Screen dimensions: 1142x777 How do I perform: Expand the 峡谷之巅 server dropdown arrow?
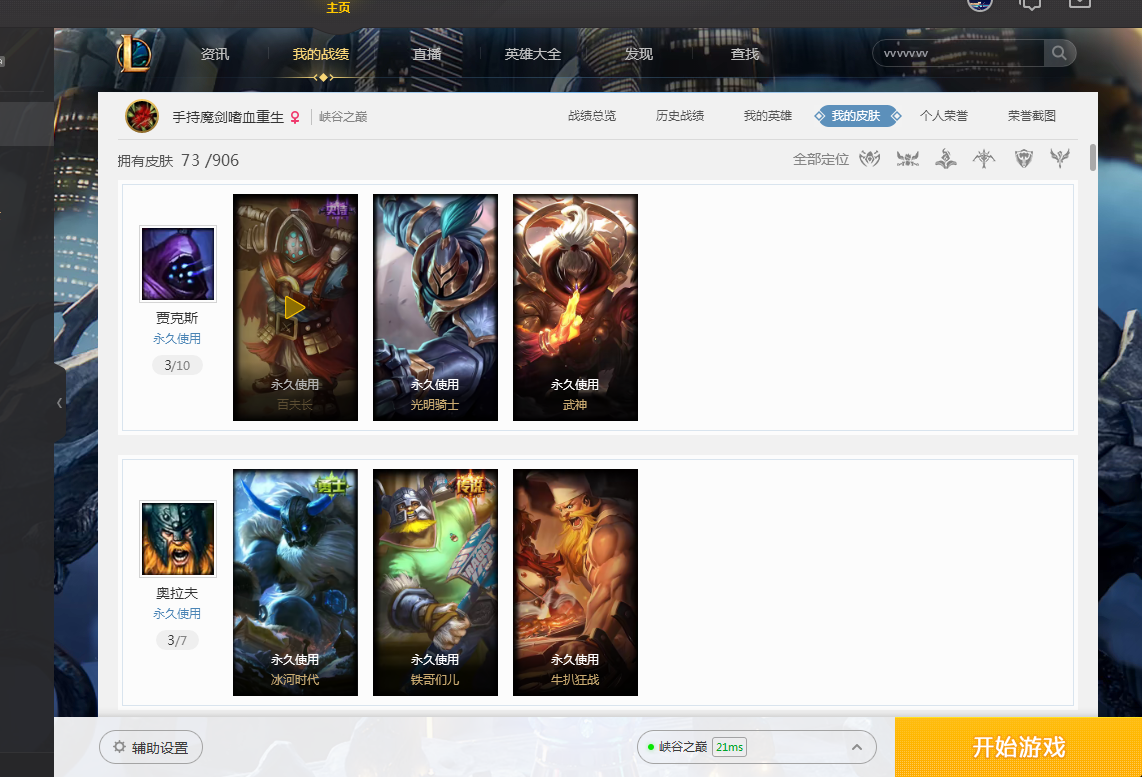point(856,747)
